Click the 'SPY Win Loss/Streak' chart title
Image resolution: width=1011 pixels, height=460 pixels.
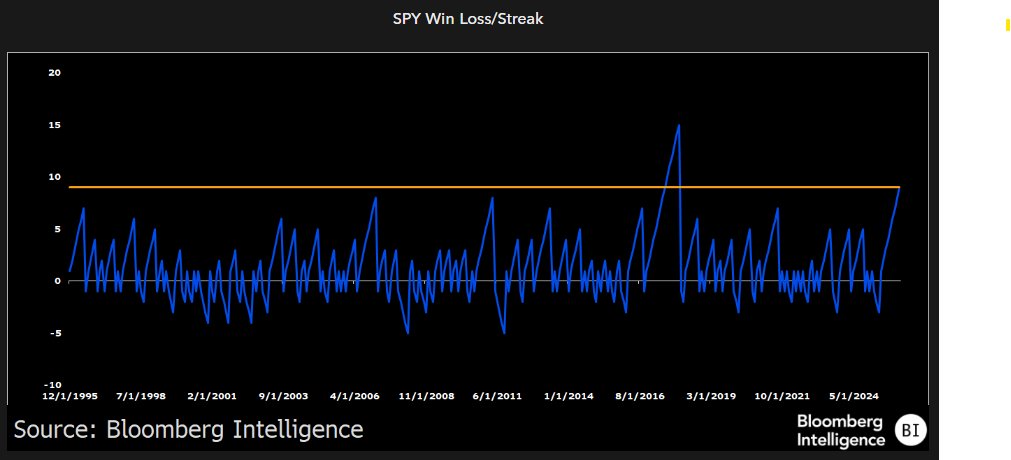(468, 19)
